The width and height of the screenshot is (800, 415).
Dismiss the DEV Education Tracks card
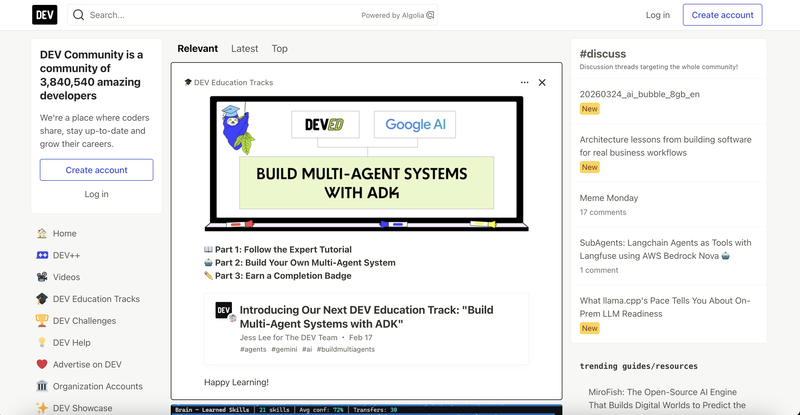point(542,83)
